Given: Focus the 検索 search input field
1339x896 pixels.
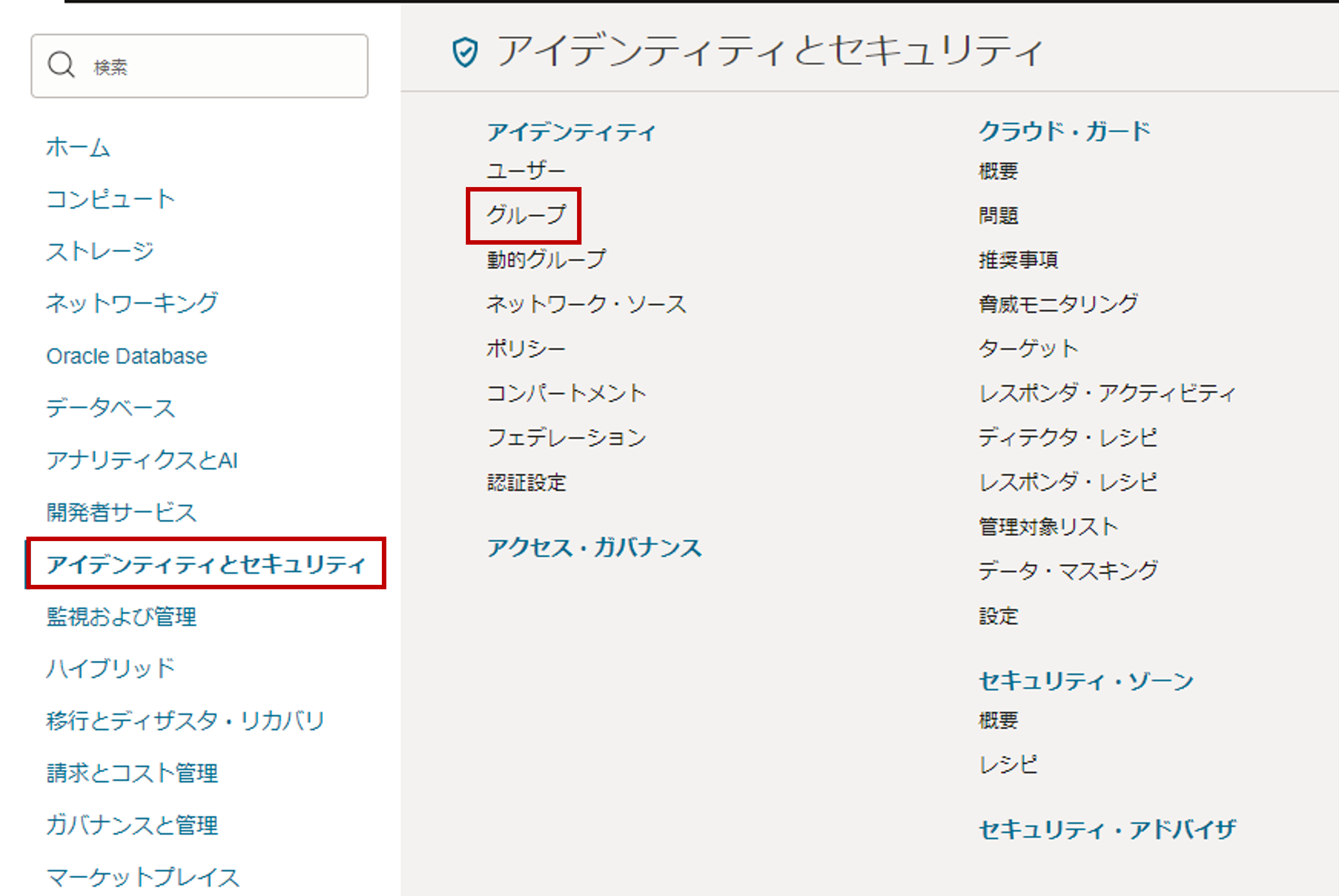Looking at the screenshot, I should pyautogui.click(x=200, y=66).
